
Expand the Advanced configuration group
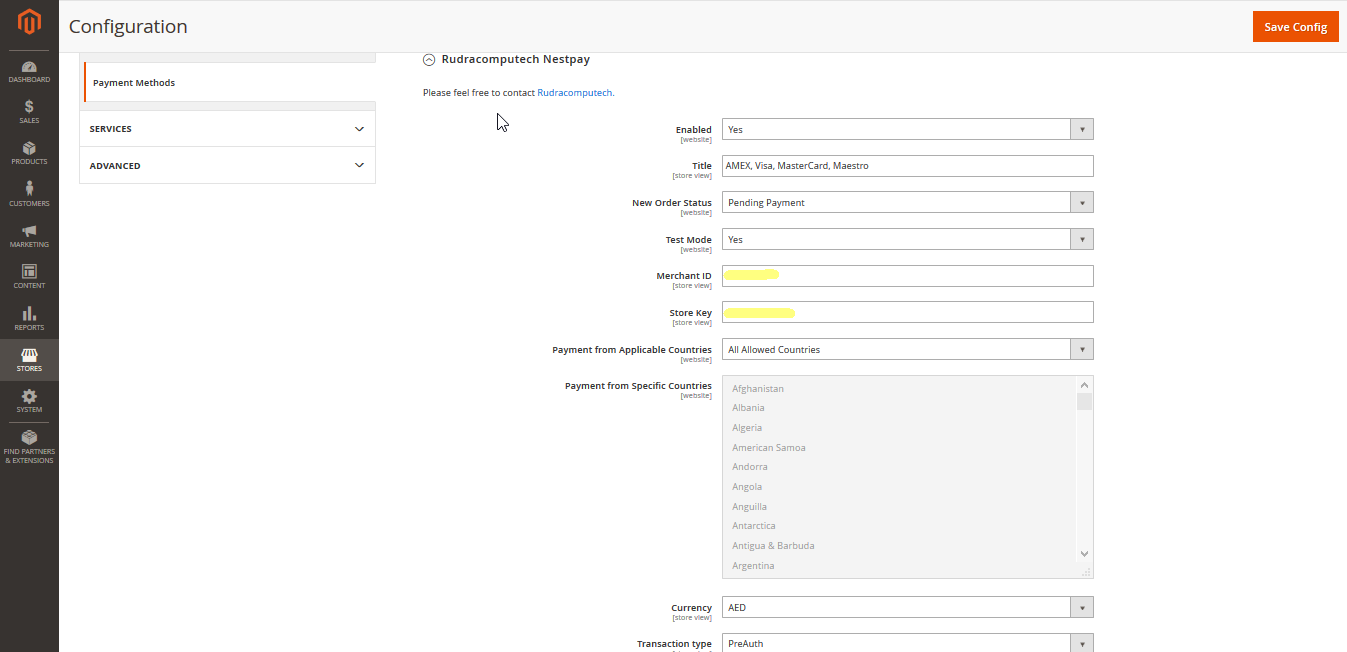click(x=227, y=166)
